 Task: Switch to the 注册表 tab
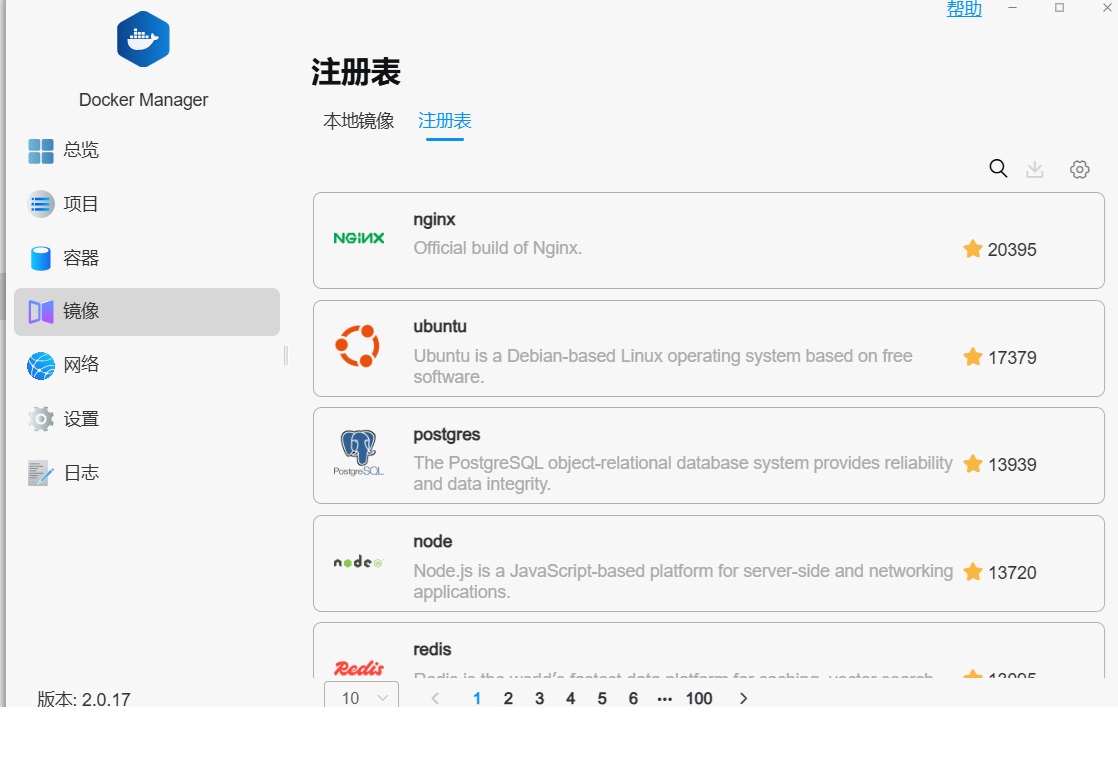pos(445,121)
